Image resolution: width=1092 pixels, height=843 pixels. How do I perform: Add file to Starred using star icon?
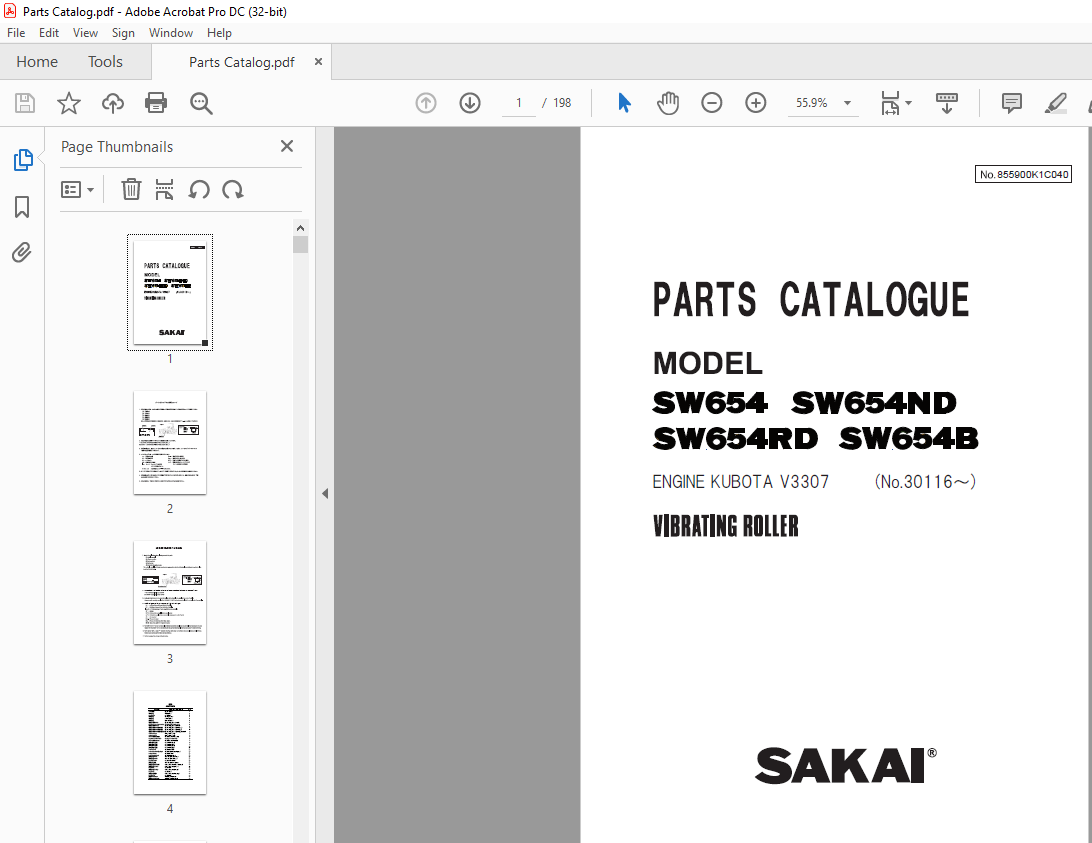click(x=68, y=103)
